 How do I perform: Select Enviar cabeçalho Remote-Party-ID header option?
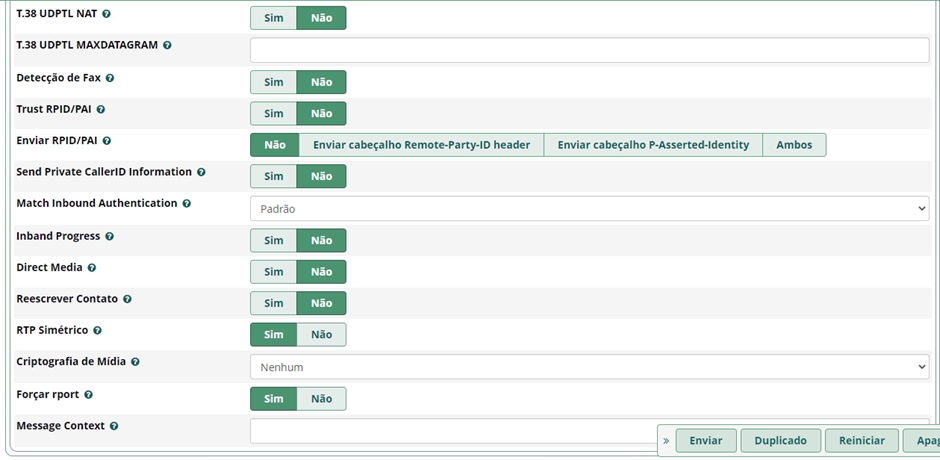tap(421, 145)
